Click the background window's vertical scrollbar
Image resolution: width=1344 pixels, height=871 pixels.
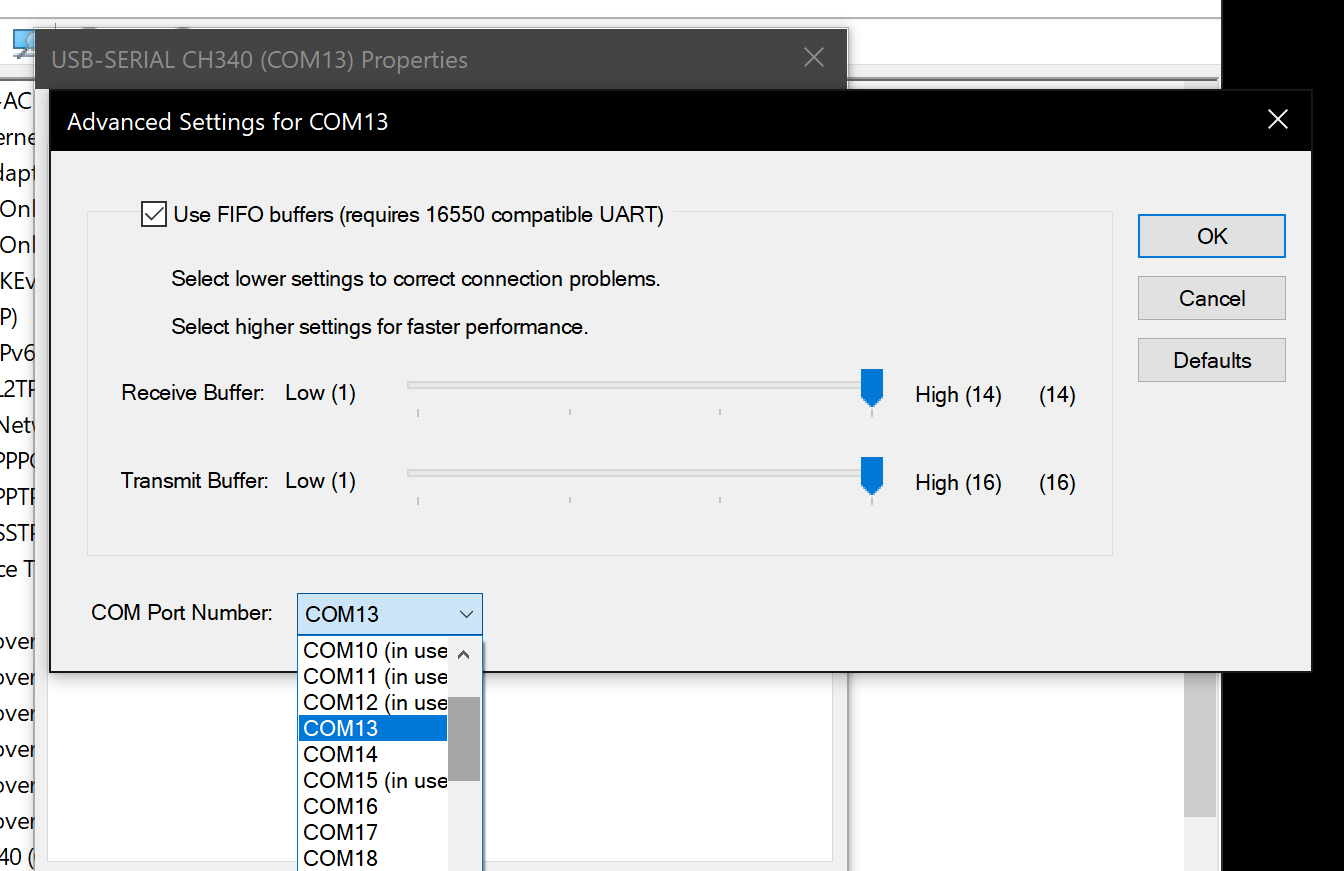(x=1200, y=744)
